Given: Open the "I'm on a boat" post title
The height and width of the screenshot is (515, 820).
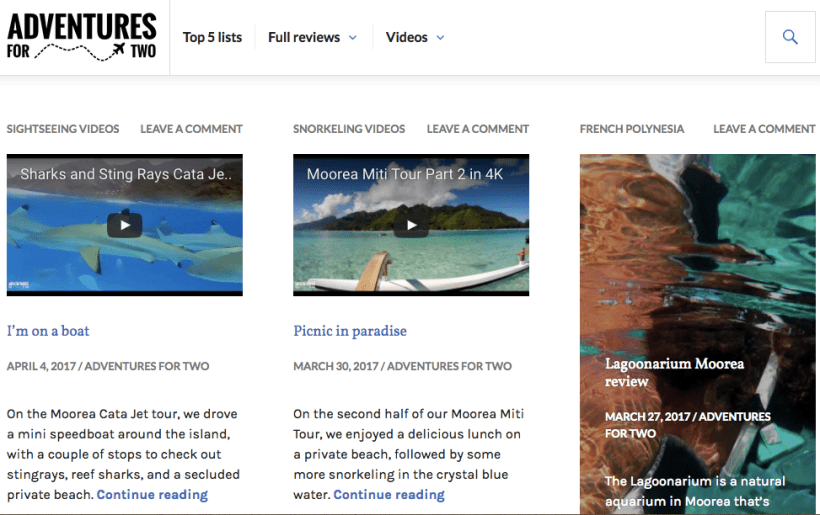Looking at the screenshot, I should pos(48,331).
